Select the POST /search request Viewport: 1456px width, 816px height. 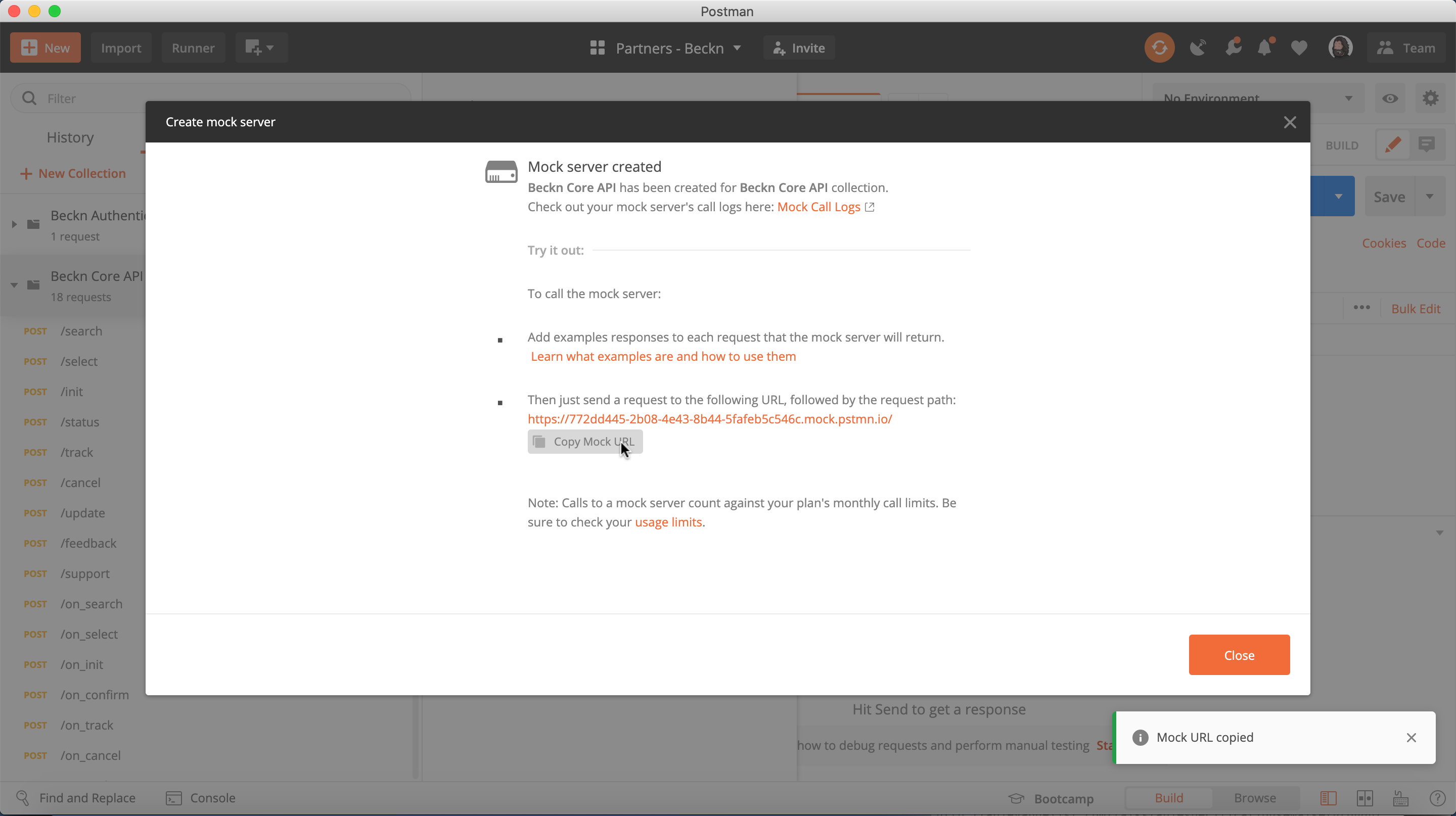[x=73, y=331]
